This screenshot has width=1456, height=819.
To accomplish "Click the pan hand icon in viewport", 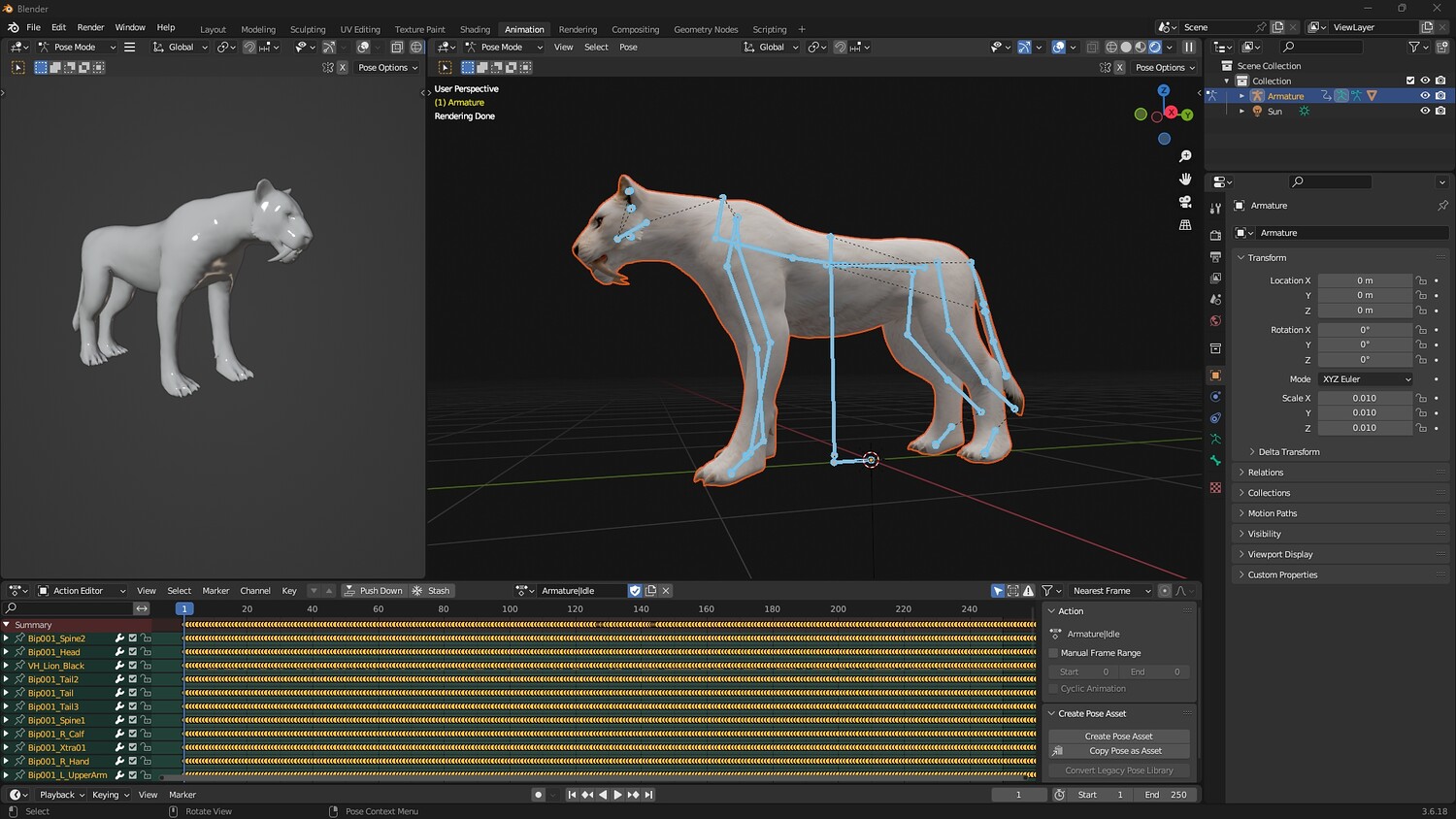I will click(x=1185, y=179).
